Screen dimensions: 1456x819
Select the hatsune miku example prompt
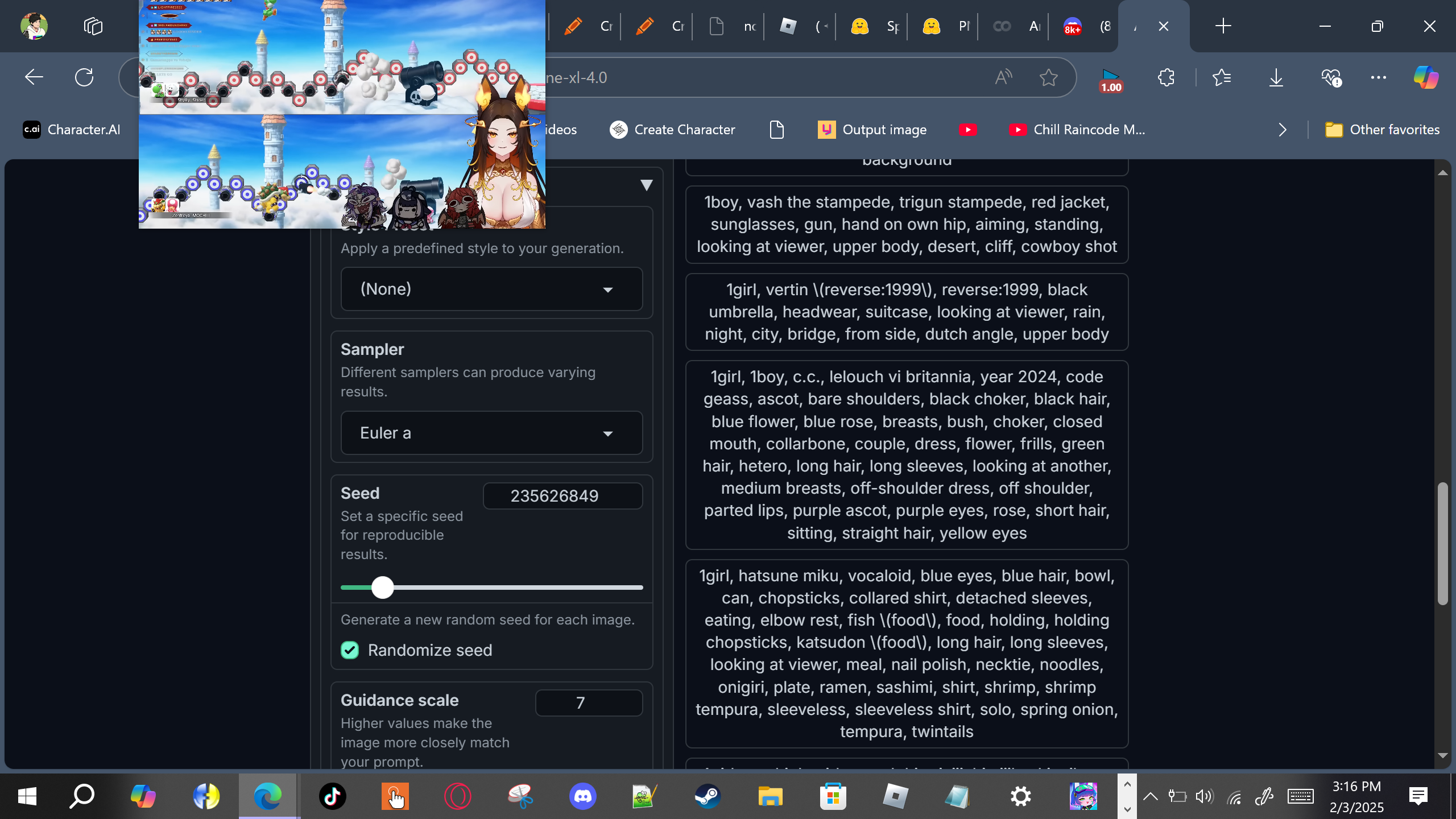(907, 653)
